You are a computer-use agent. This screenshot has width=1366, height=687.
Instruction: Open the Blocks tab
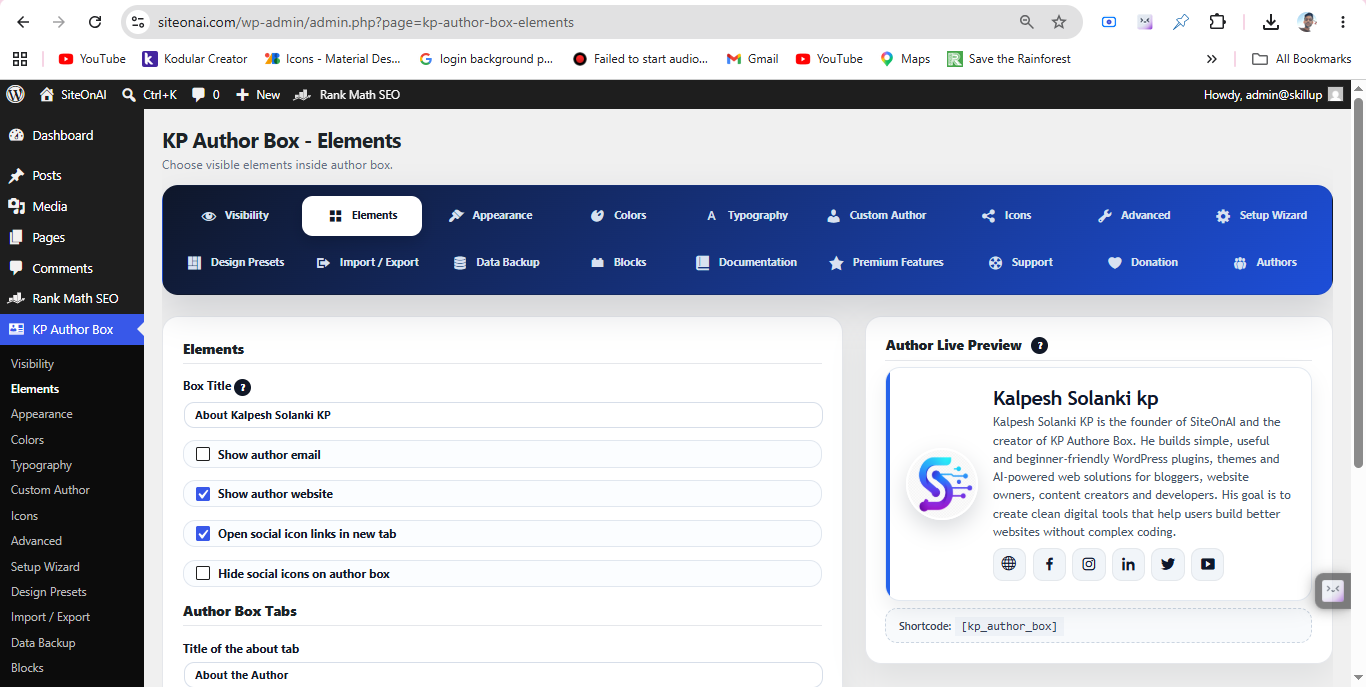pos(618,262)
